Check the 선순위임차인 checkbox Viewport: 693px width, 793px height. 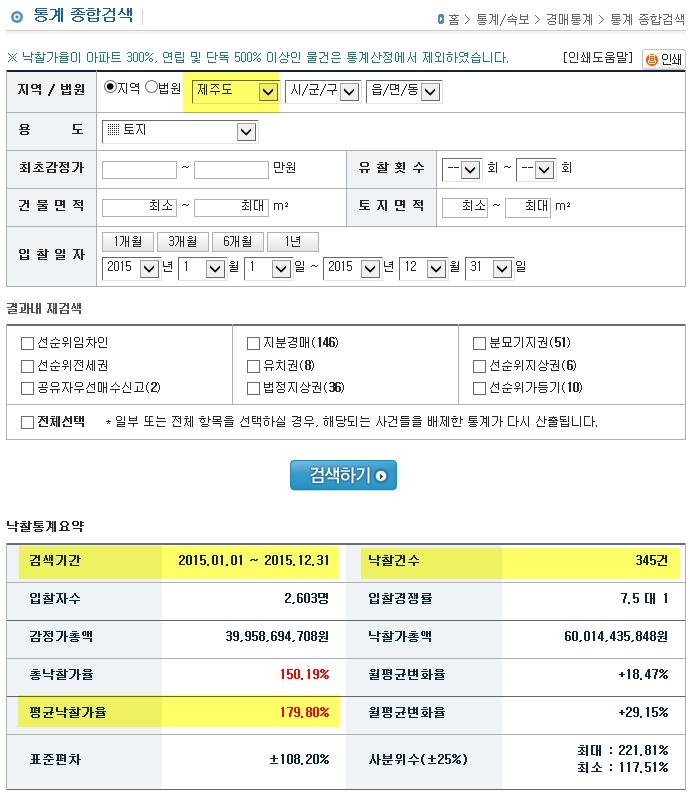[x=27, y=343]
